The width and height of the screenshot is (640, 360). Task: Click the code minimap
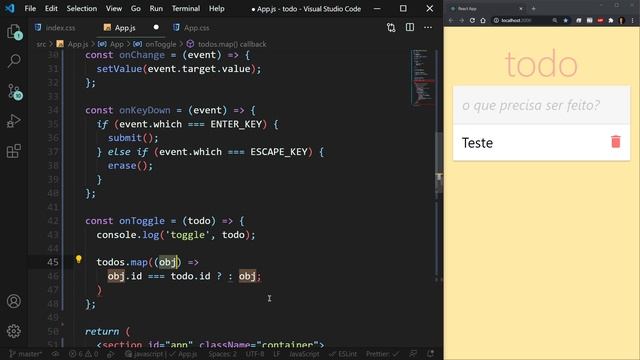pos(422,77)
